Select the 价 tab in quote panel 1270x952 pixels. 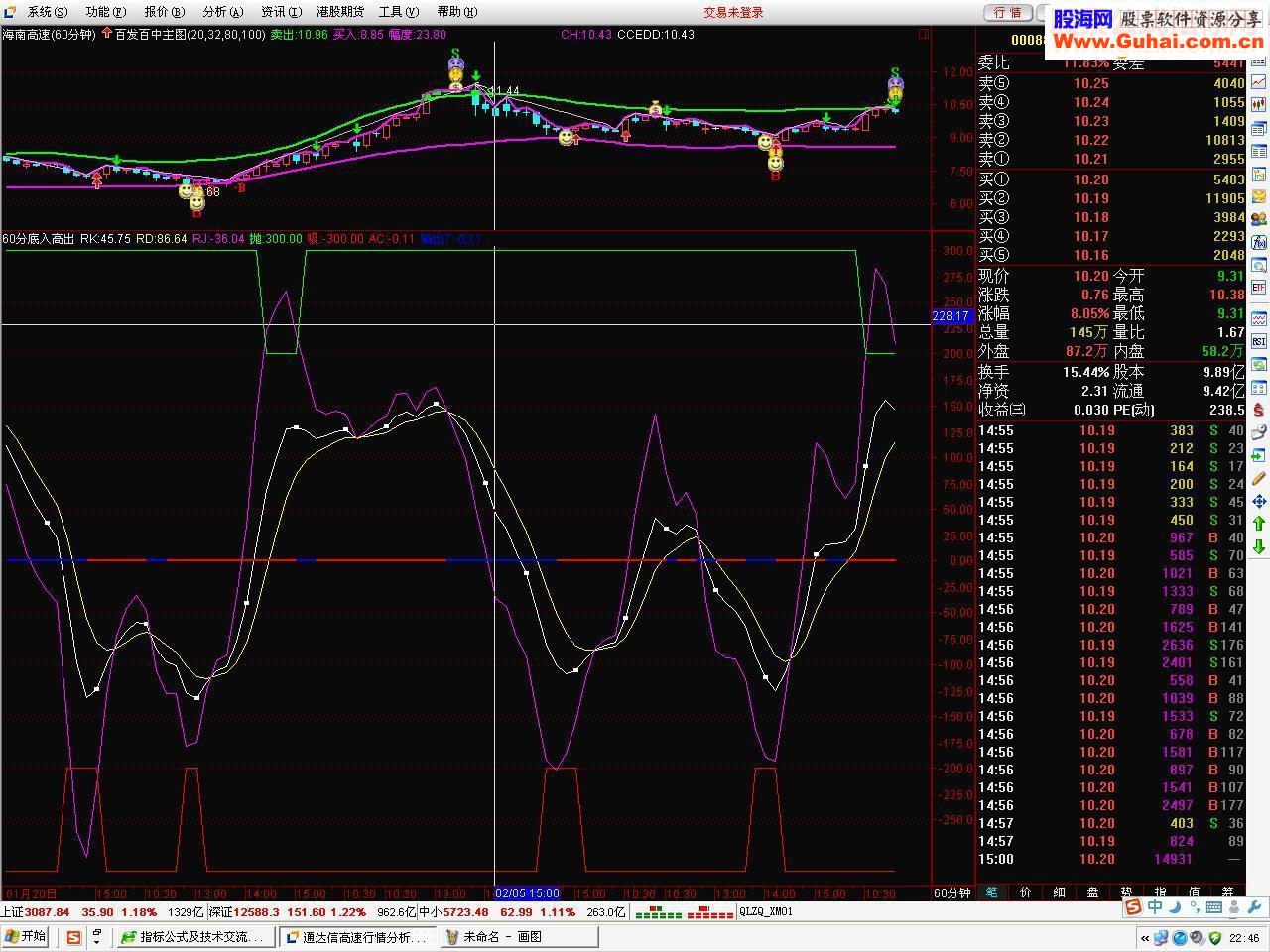[x=1025, y=892]
